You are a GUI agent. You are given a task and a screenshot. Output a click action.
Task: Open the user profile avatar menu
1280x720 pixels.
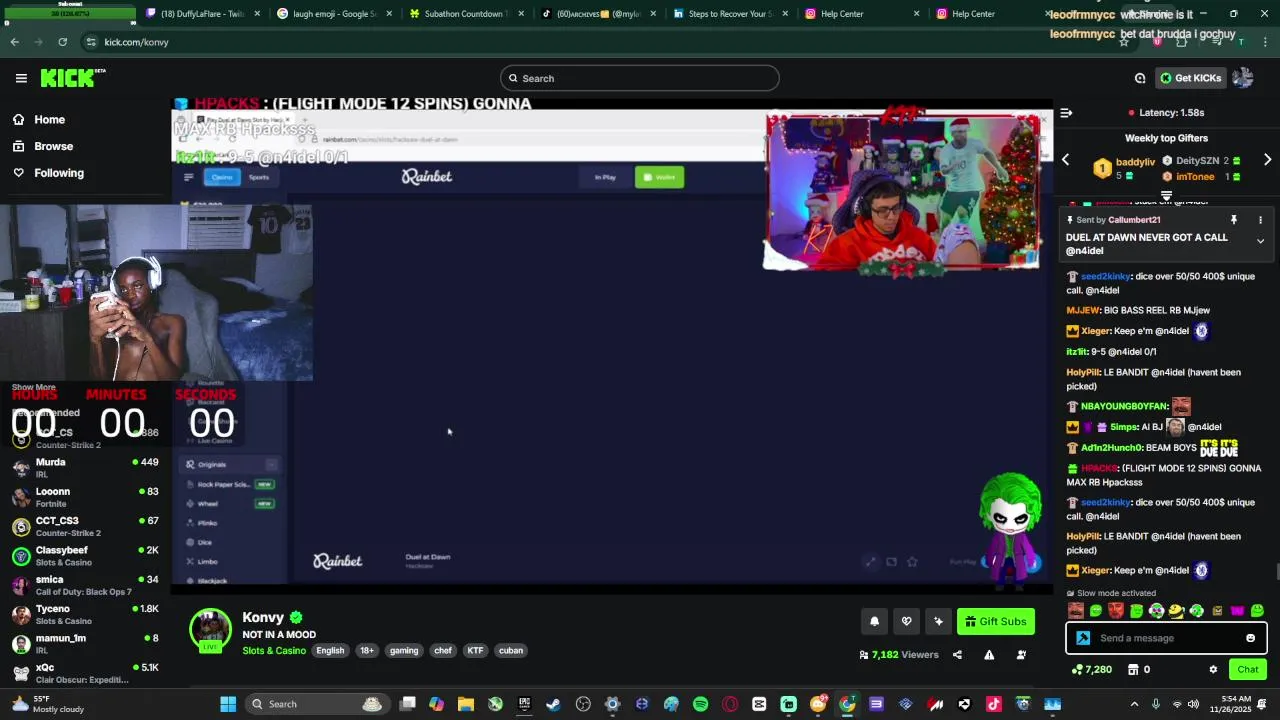coord(1243,78)
